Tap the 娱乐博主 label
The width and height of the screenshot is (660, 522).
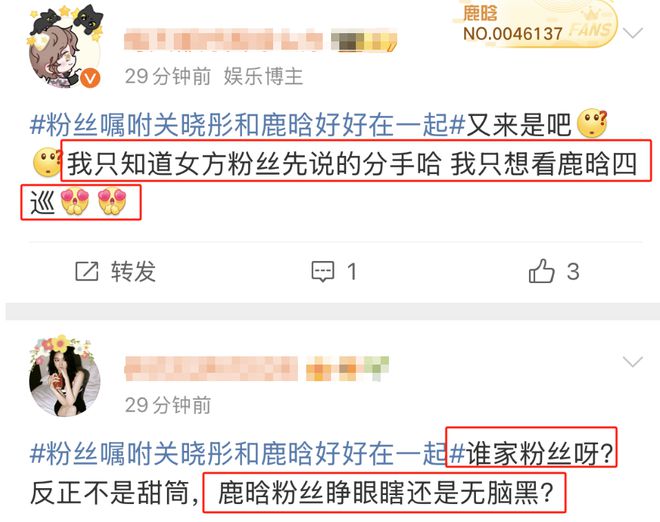point(263,76)
